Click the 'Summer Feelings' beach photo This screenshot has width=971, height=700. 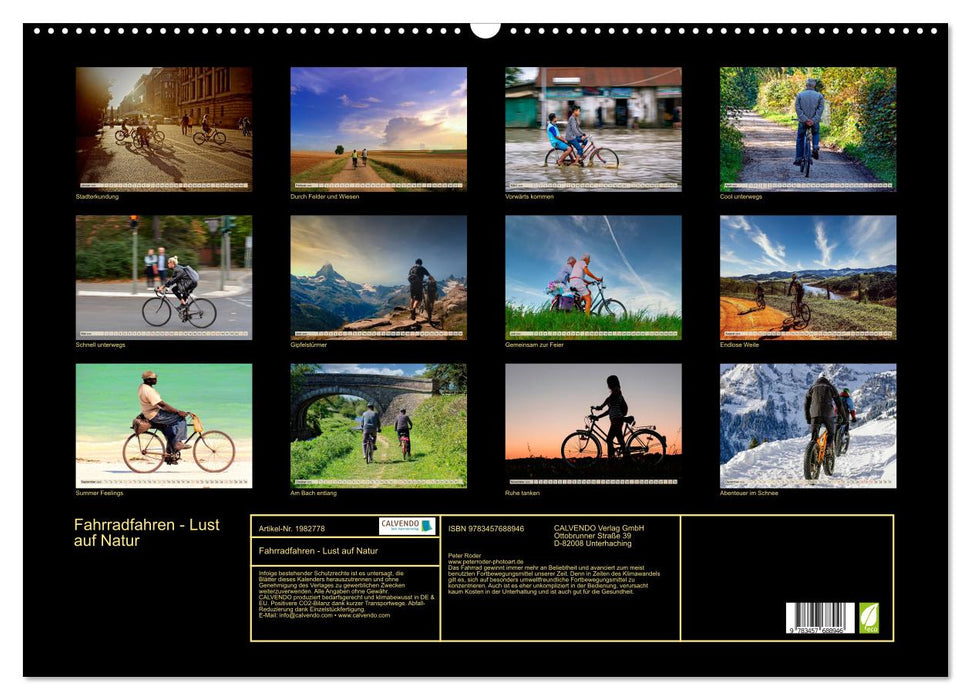pos(162,425)
